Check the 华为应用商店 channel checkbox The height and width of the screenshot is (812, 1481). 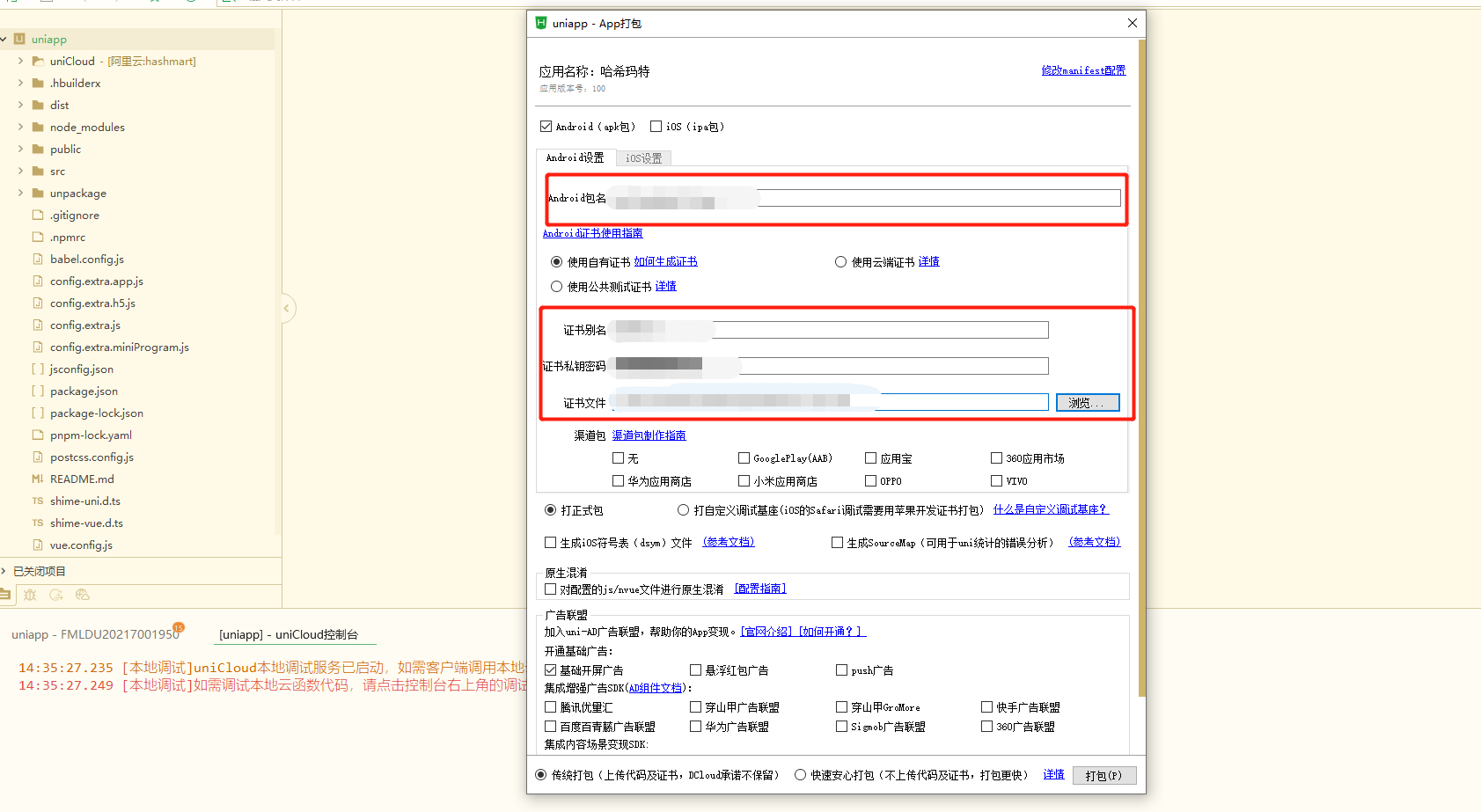[618, 481]
